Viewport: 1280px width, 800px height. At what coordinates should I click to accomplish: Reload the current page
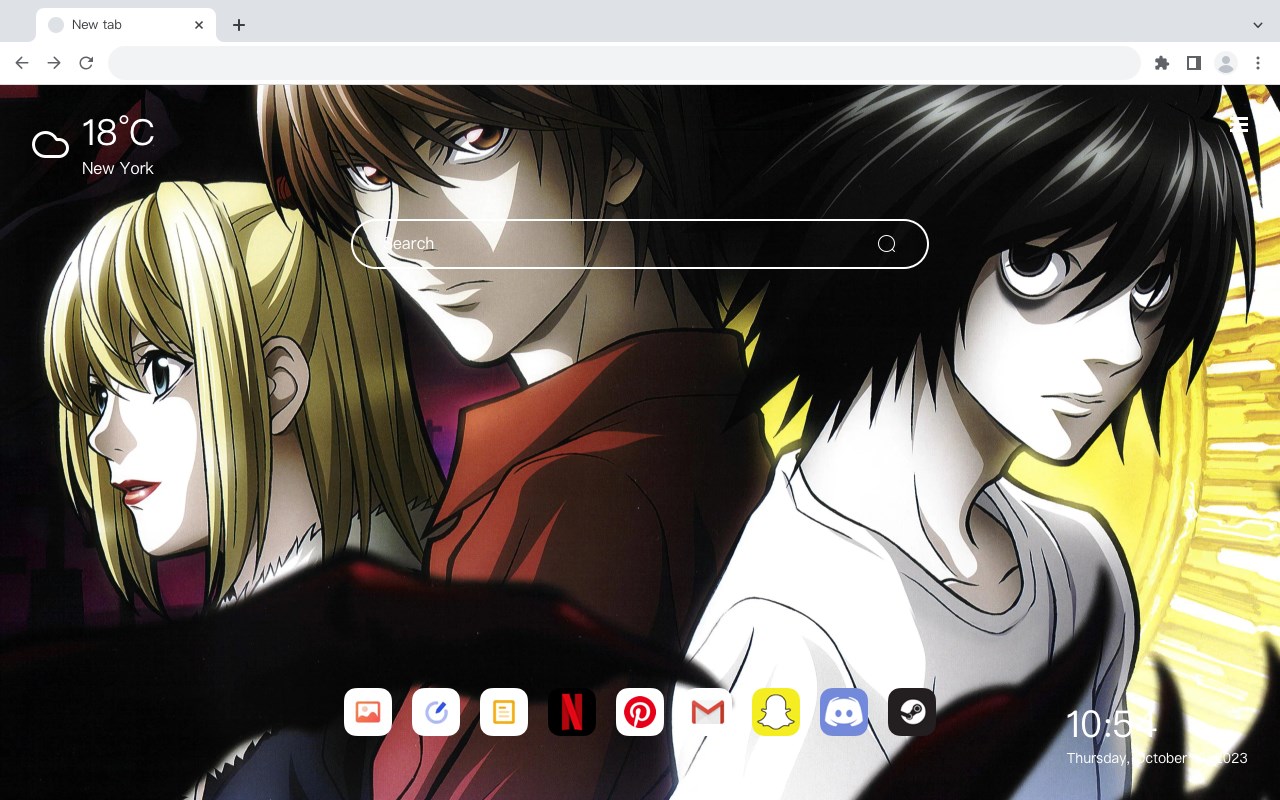pos(86,63)
